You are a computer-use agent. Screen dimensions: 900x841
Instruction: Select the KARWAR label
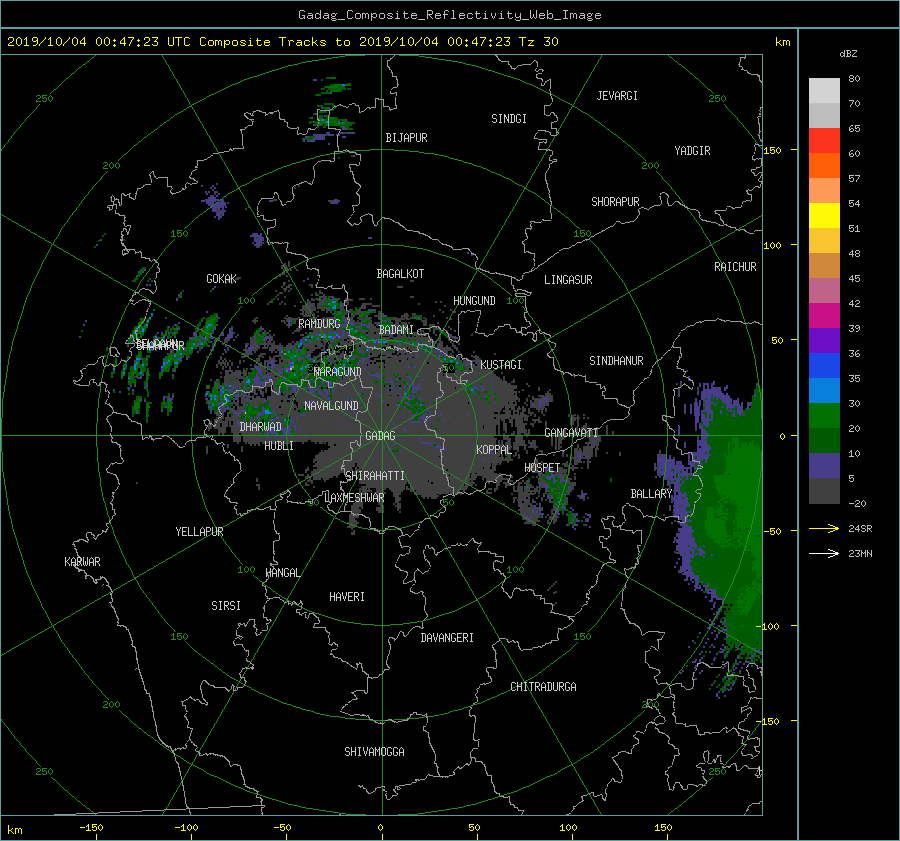tap(82, 562)
